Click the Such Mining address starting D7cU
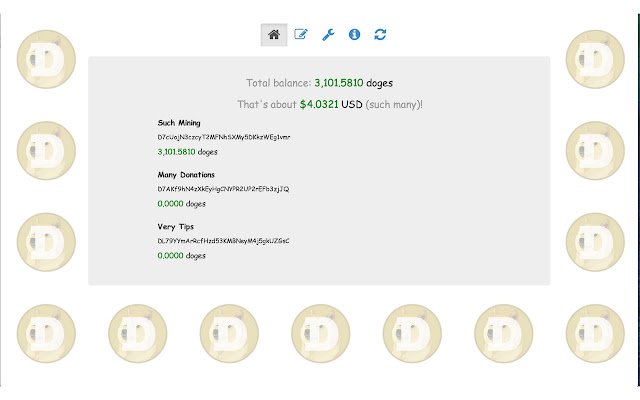The image size is (640, 400). tap(224, 137)
